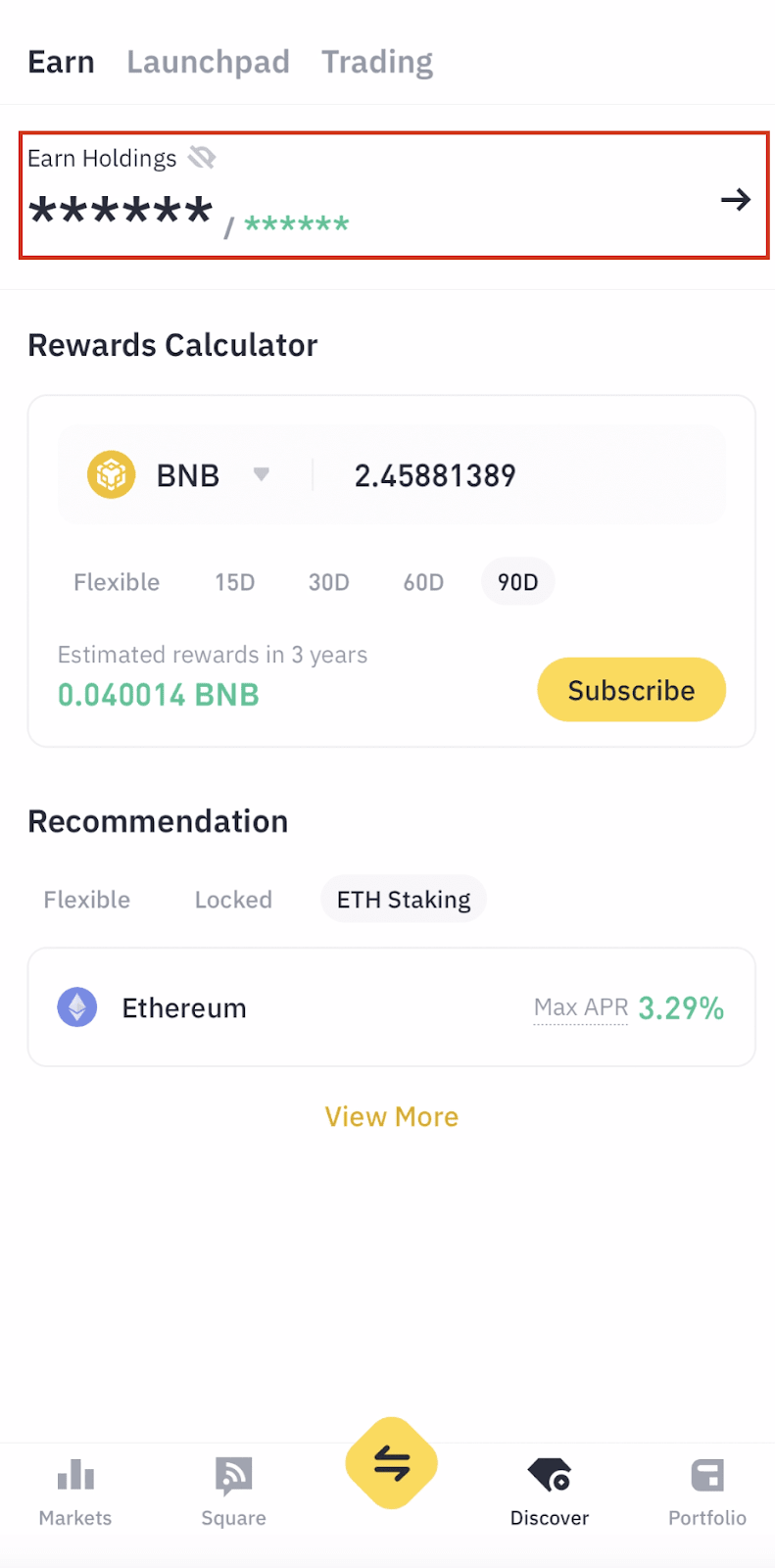Viewport: 775px width, 1568px height.
Task: Tap the central yellow trade swap button
Action: point(392,1463)
